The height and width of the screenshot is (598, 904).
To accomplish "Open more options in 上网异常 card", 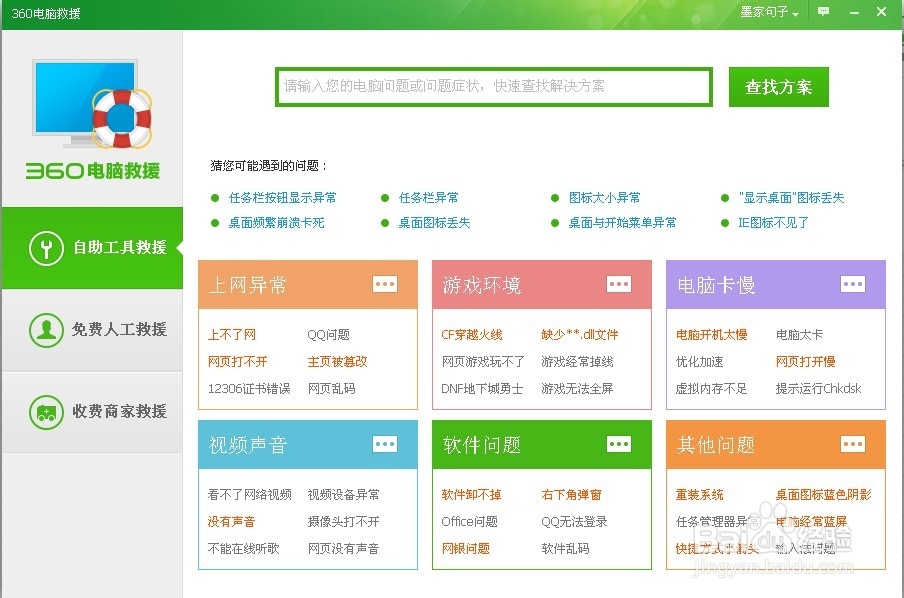I will click(385, 284).
